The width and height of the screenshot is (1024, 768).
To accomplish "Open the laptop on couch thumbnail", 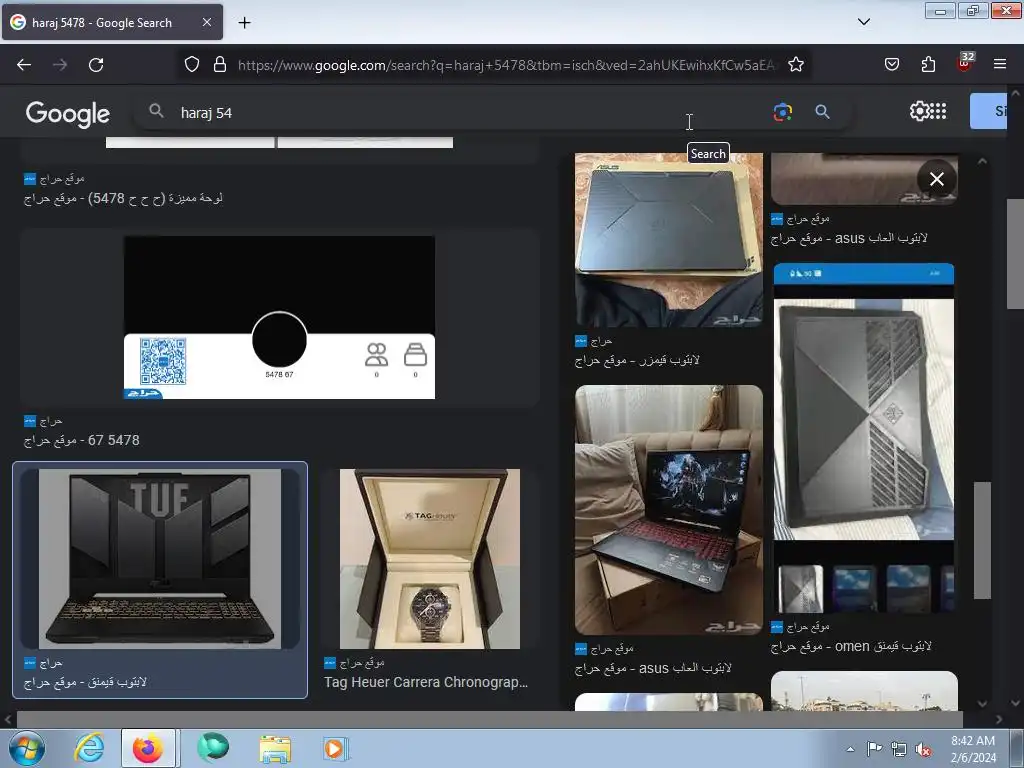I will click(669, 509).
